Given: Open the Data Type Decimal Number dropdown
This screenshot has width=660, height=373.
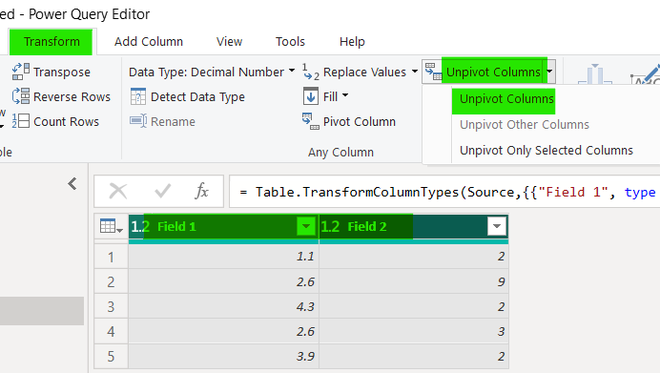Looking at the screenshot, I should pyautogui.click(x=212, y=72).
